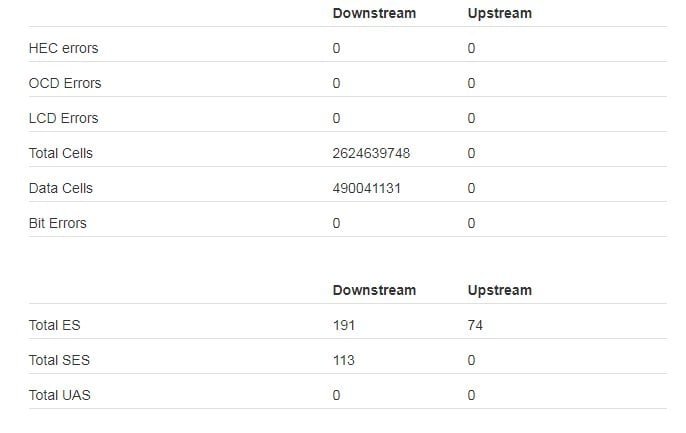
Task: Click the HEC errors row label
Action: coord(63,48)
